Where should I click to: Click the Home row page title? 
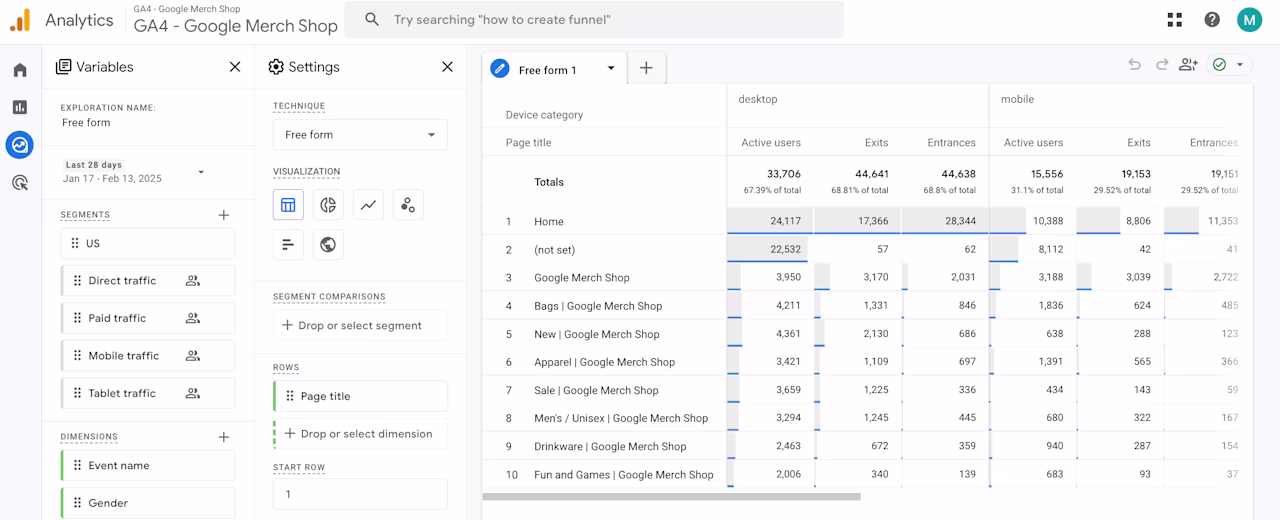click(x=549, y=222)
